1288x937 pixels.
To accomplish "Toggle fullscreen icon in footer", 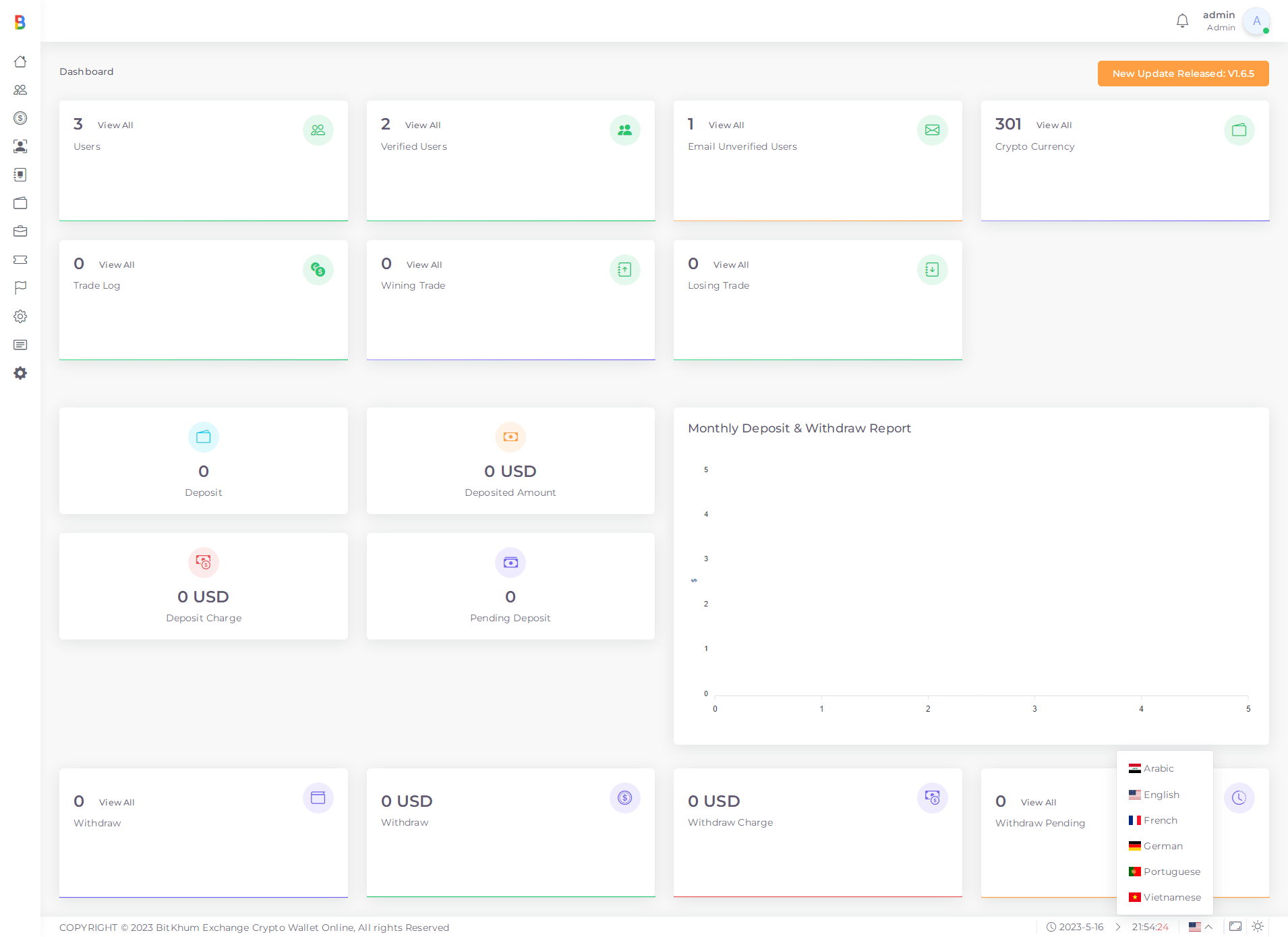I will 1235,926.
